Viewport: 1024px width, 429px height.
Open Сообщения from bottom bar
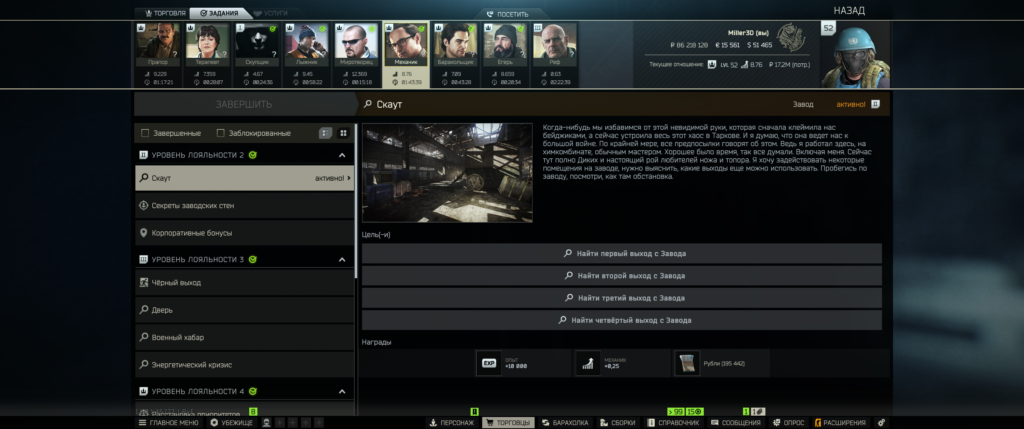[x=736, y=423]
